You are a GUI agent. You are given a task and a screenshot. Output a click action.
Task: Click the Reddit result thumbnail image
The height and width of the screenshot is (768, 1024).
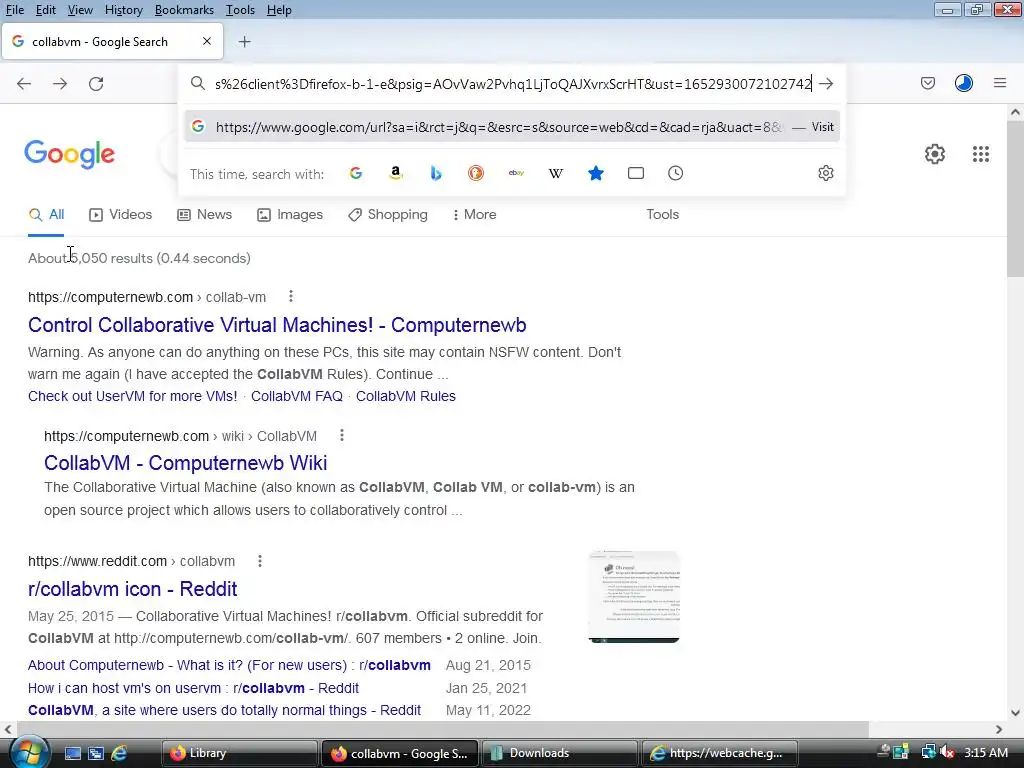coord(634,597)
